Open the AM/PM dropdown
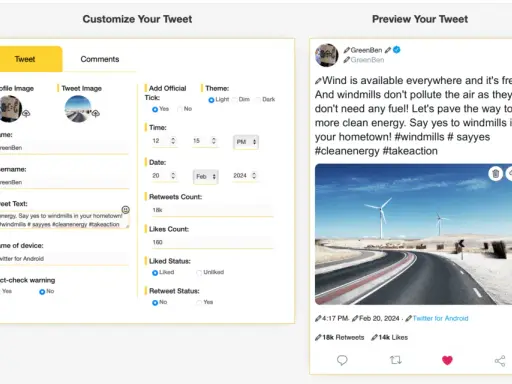 (x=246, y=142)
